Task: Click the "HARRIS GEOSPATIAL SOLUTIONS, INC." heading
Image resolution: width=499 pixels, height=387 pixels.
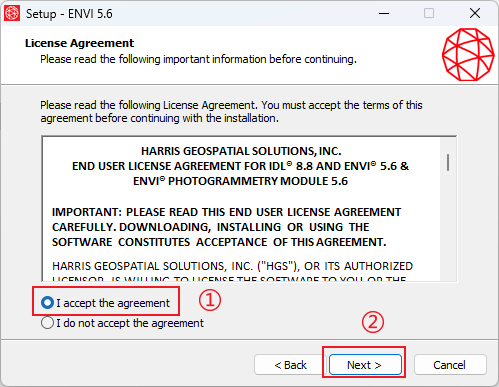Action: click(x=241, y=151)
